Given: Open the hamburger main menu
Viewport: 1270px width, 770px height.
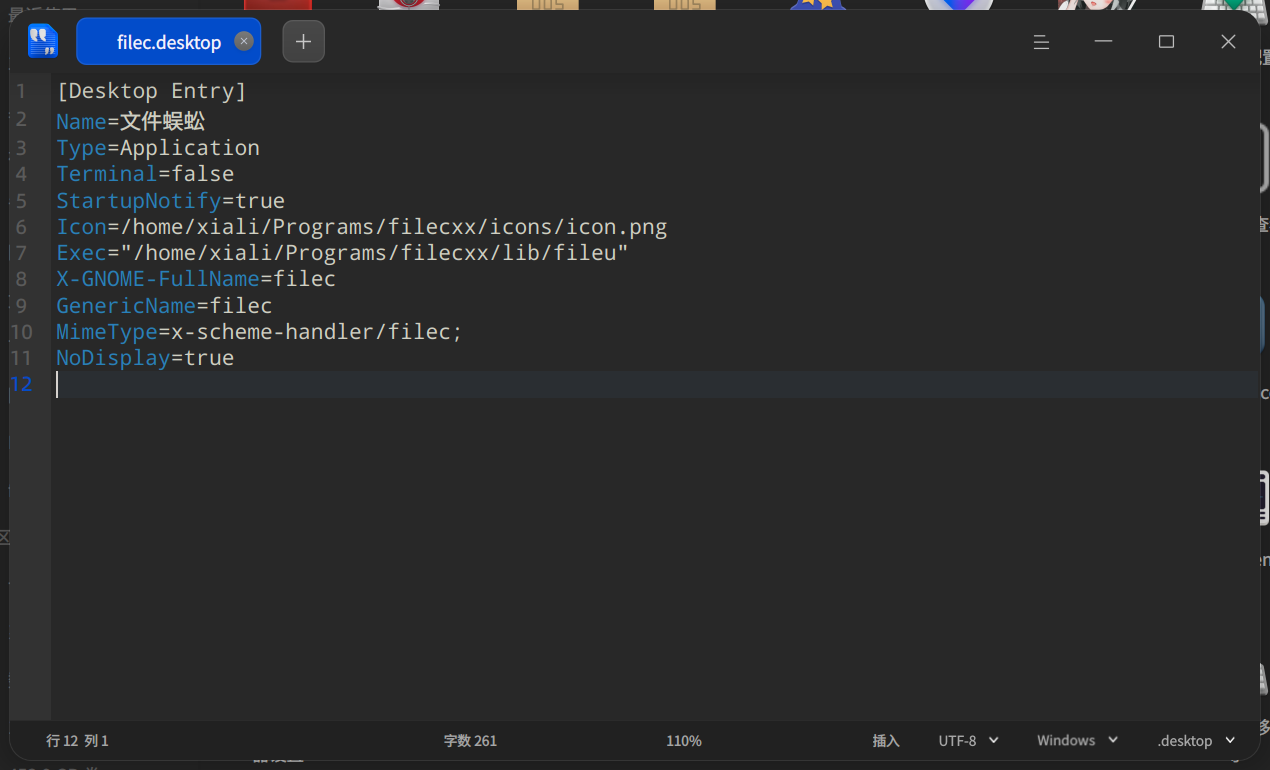Looking at the screenshot, I should [x=1041, y=42].
